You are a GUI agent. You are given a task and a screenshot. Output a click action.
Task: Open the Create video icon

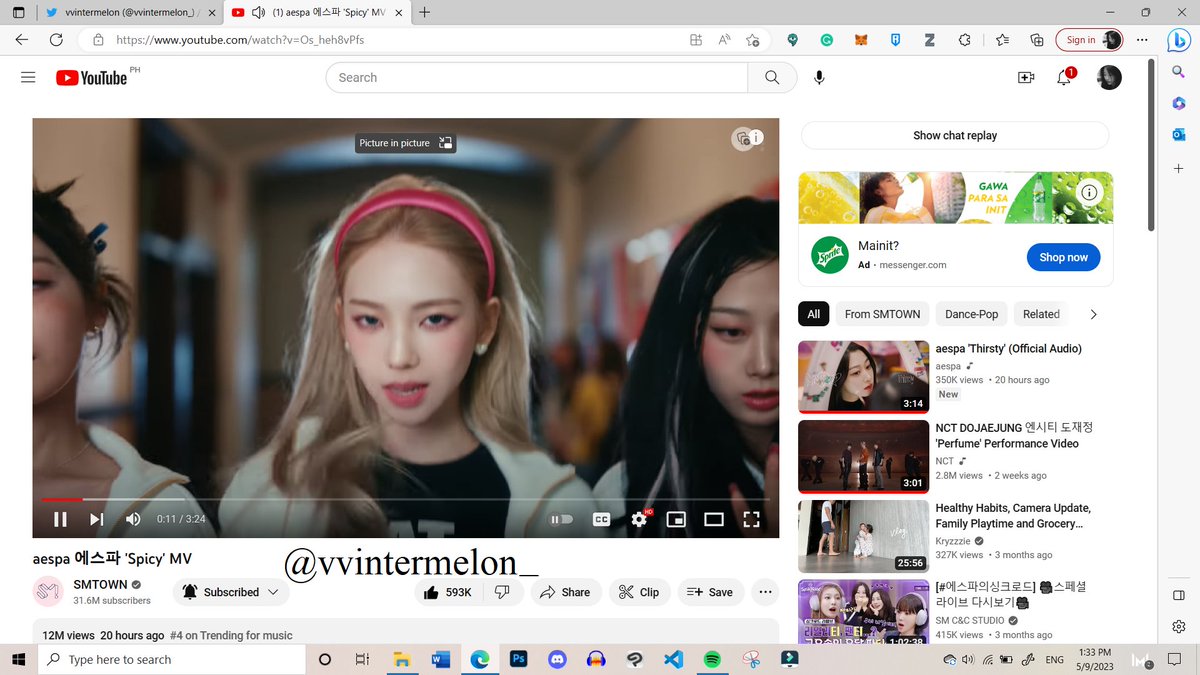coord(1025,77)
